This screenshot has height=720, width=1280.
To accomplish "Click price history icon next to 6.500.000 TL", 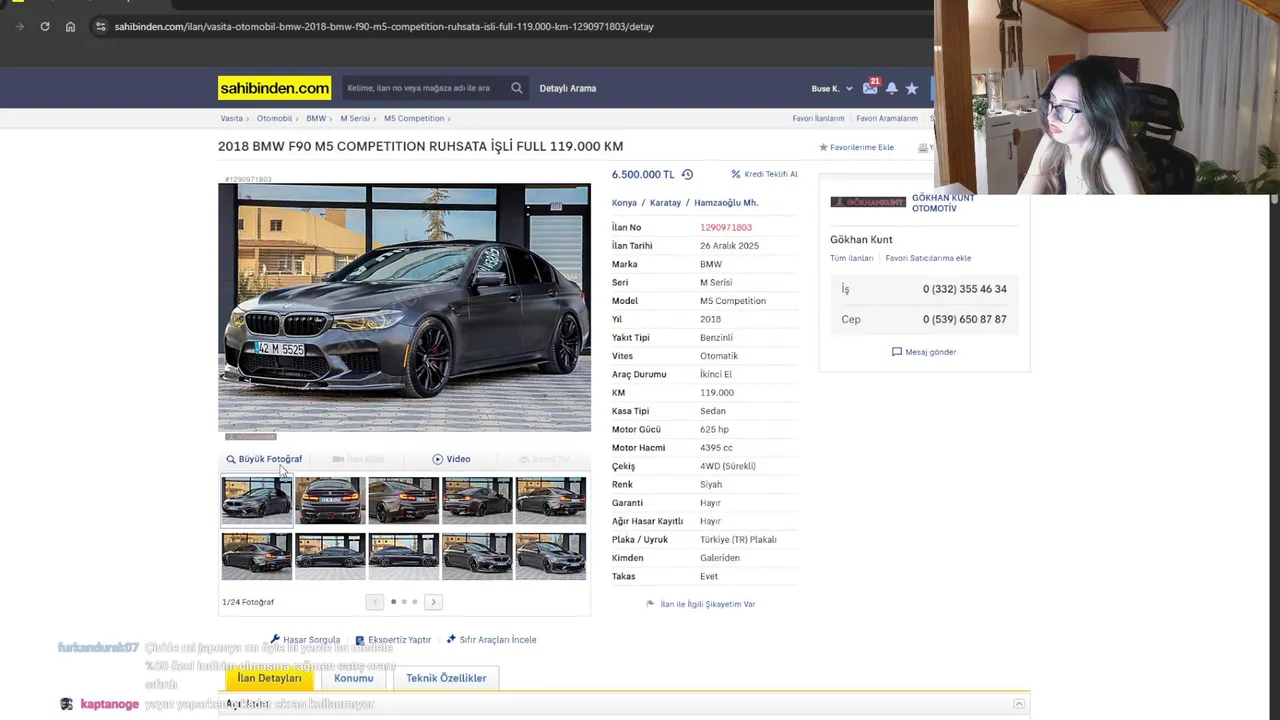I will tap(687, 174).
